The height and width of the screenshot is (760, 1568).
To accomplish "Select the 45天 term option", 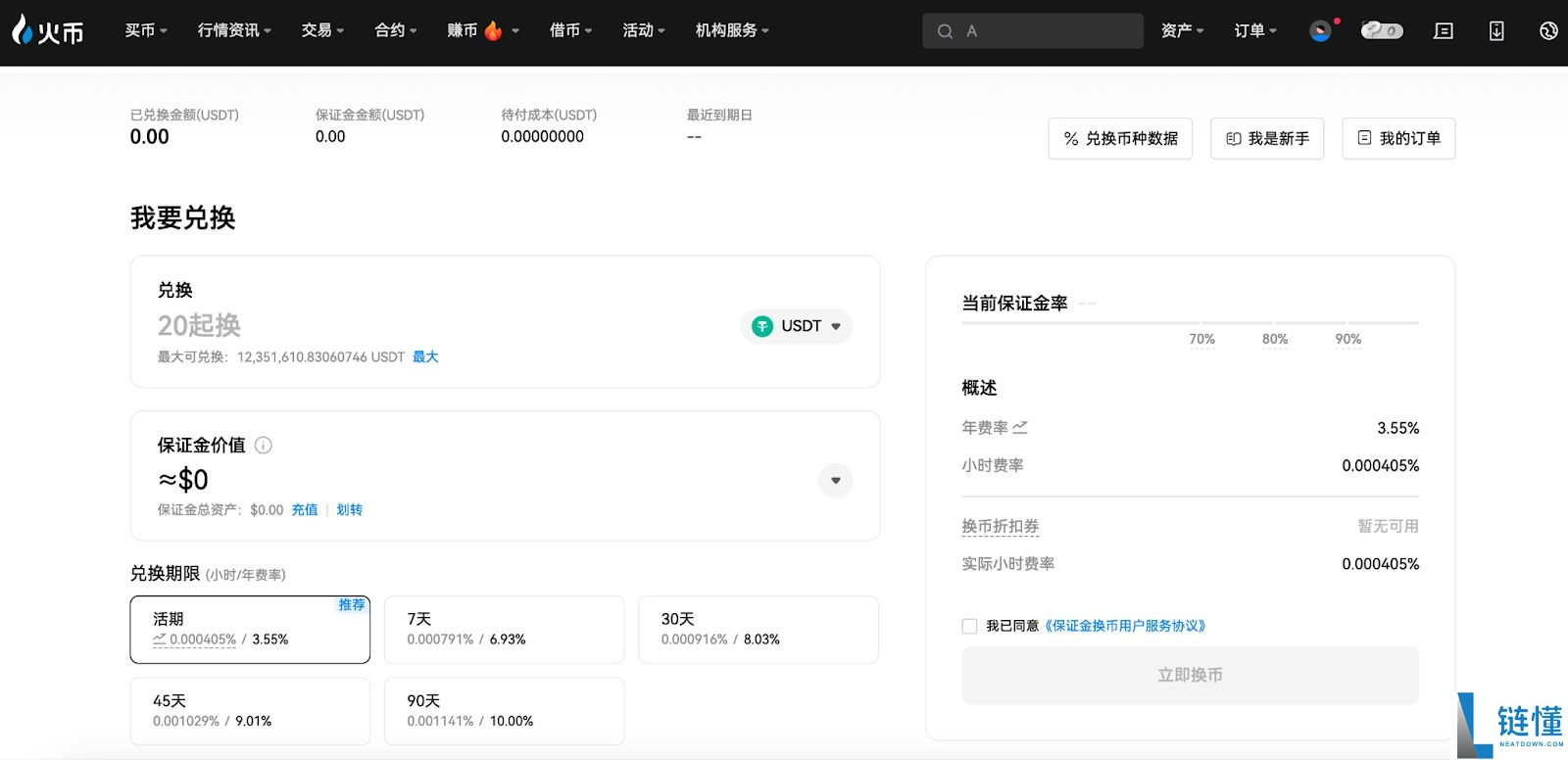I will pos(250,711).
